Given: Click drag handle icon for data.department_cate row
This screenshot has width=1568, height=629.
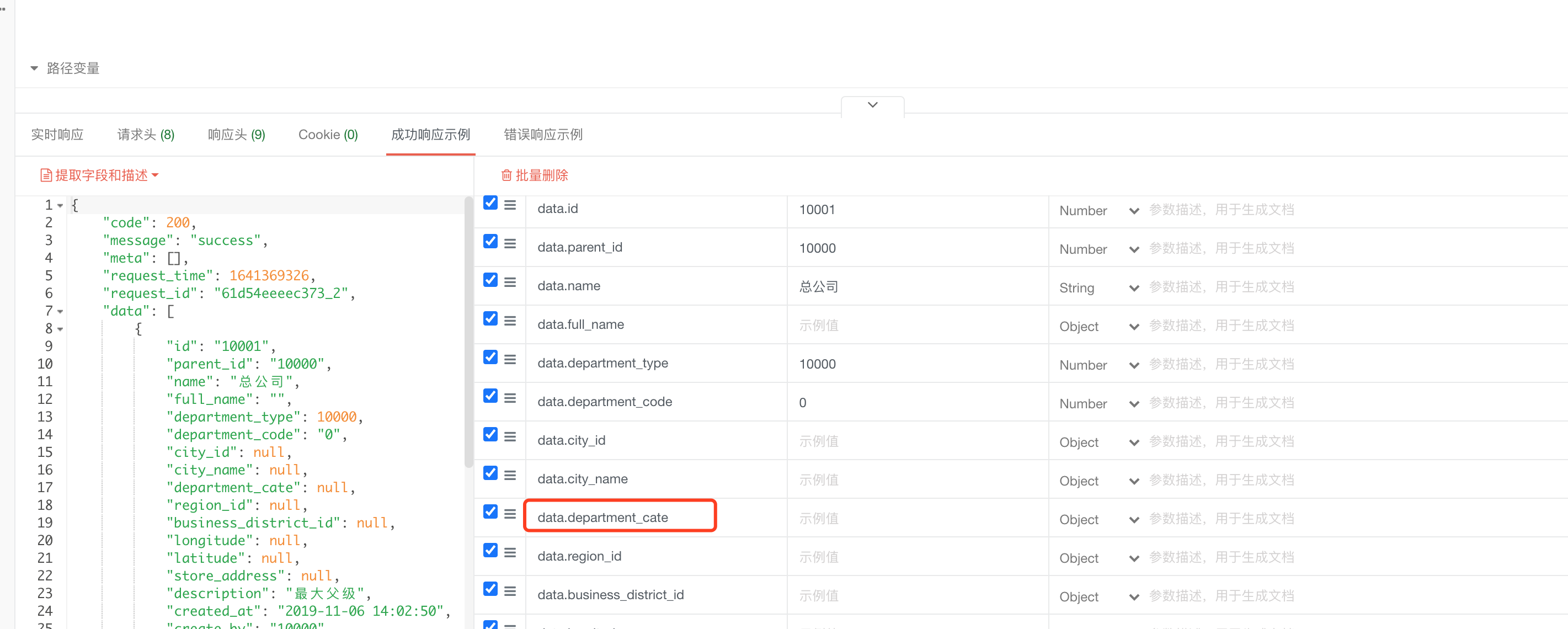Looking at the screenshot, I should [x=510, y=514].
